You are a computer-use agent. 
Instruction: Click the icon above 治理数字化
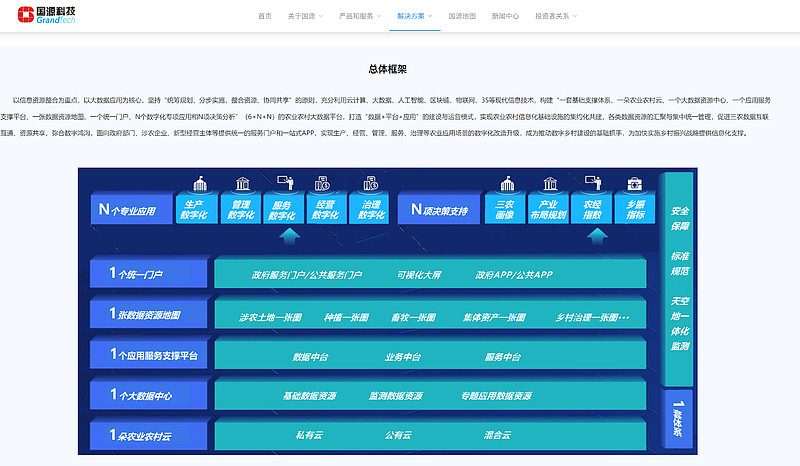371,183
